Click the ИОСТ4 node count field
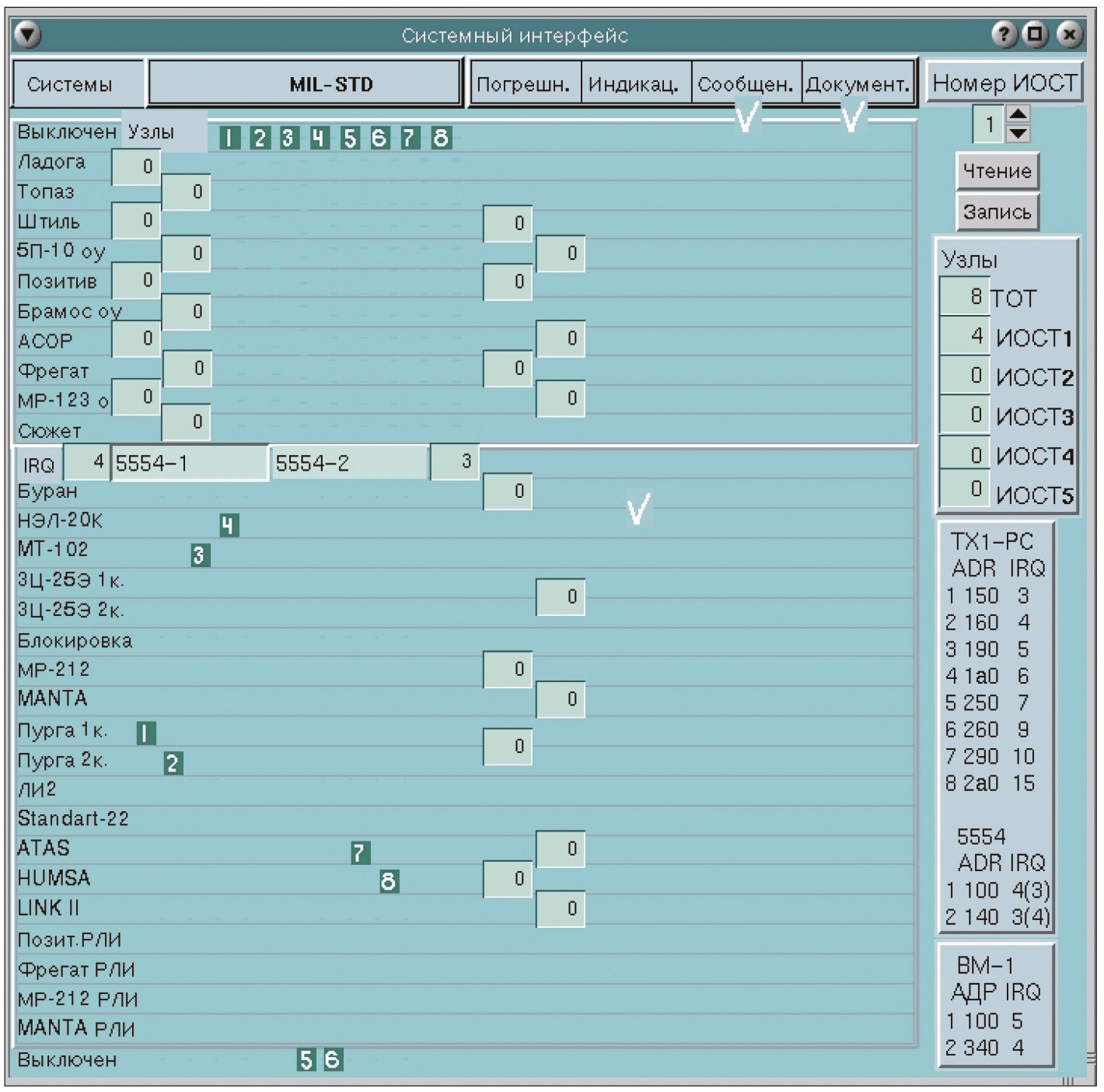Screen dimensions: 1104x1092 (x=964, y=453)
